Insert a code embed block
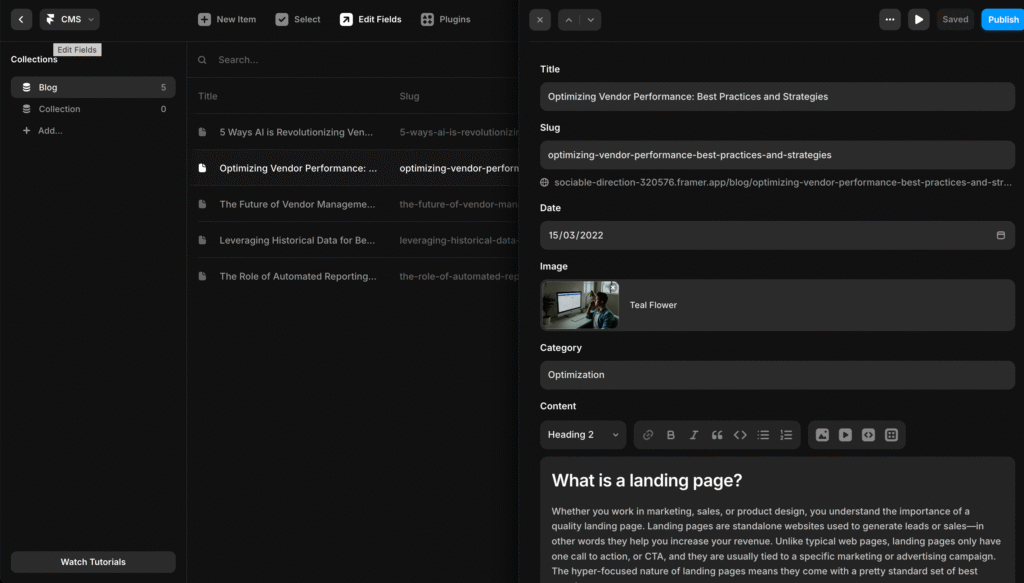The width and height of the screenshot is (1024, 583). 868,435
